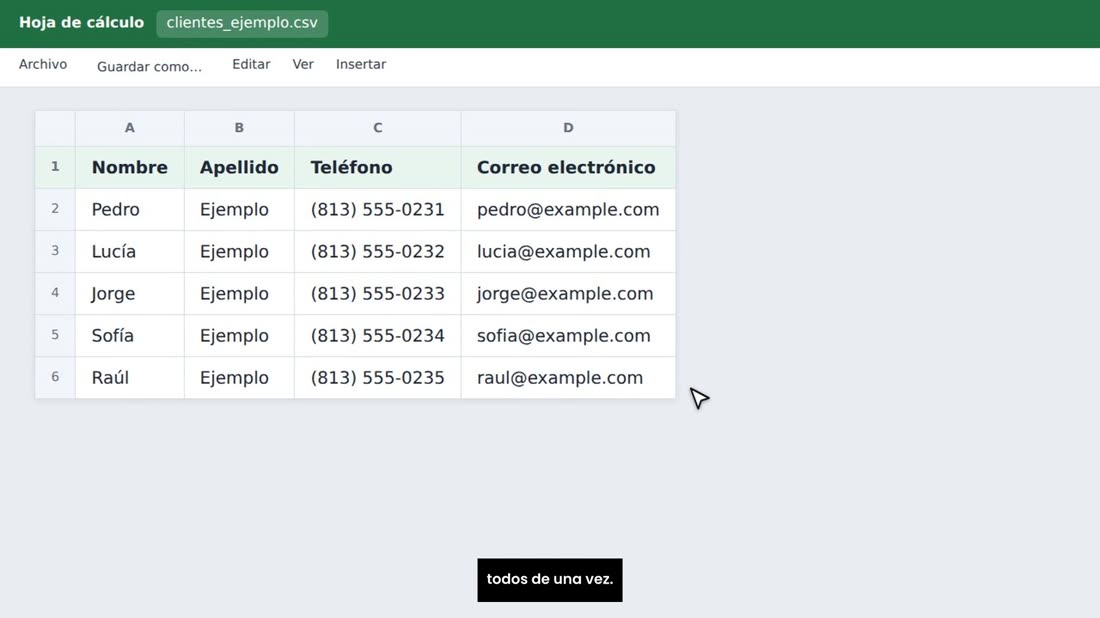1100x618 pixels.
Task: Select email cell sofia@example.com
Action: tap(568, 335)
